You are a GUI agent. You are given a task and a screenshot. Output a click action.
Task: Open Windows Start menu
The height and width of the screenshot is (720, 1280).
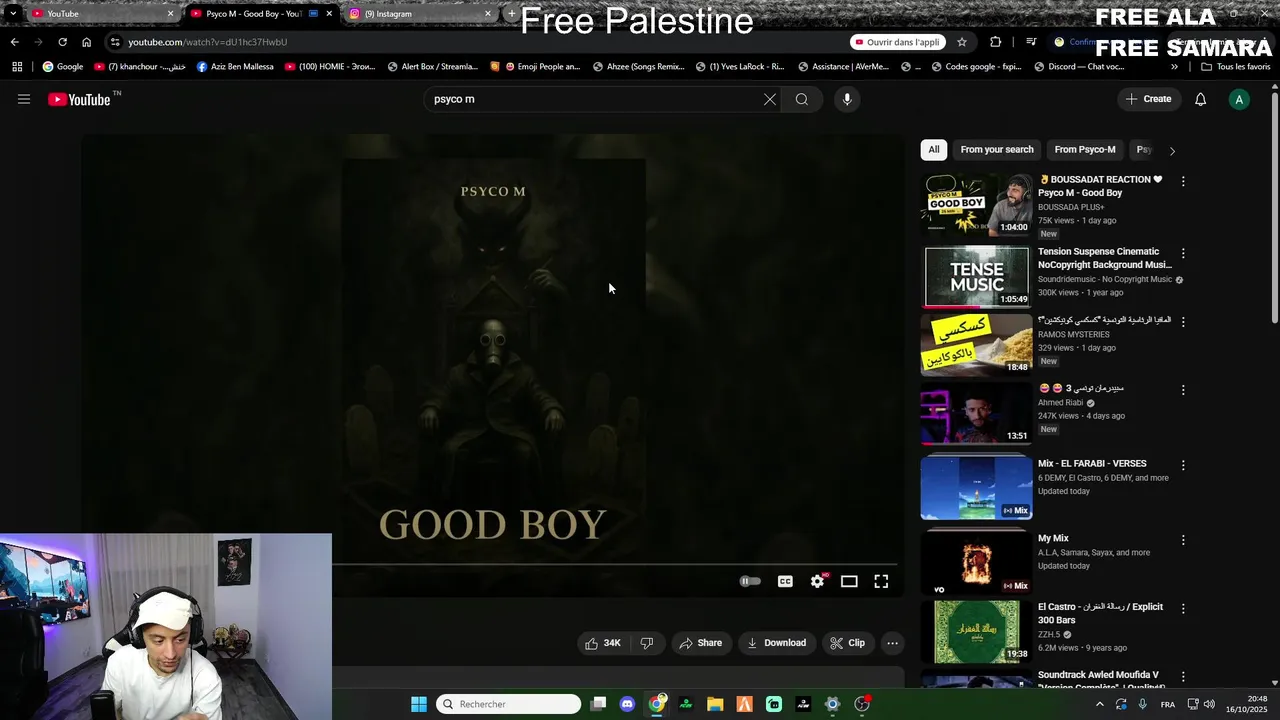click(x=419, y=704)
